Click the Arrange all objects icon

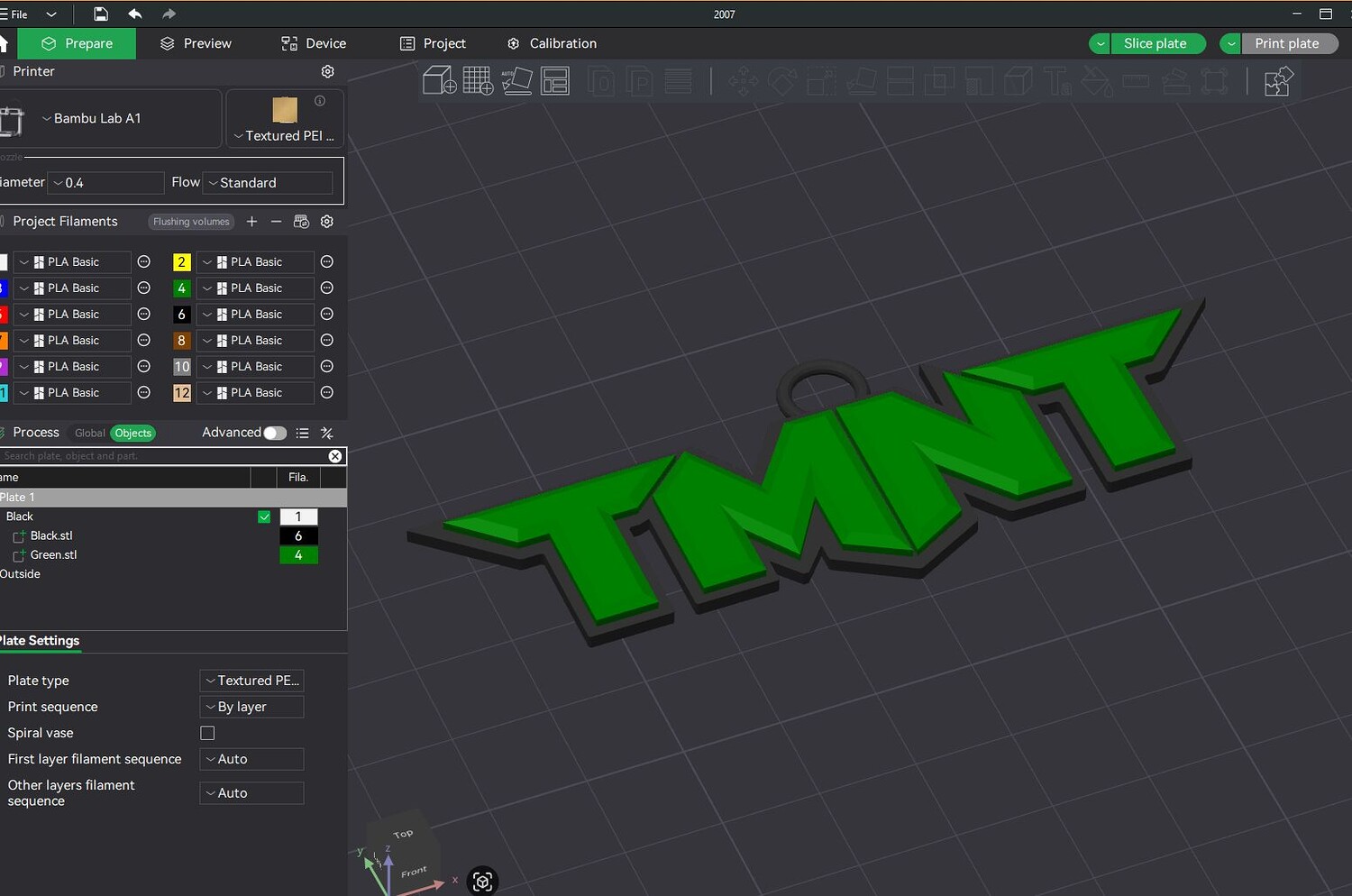tap(555, 81)
